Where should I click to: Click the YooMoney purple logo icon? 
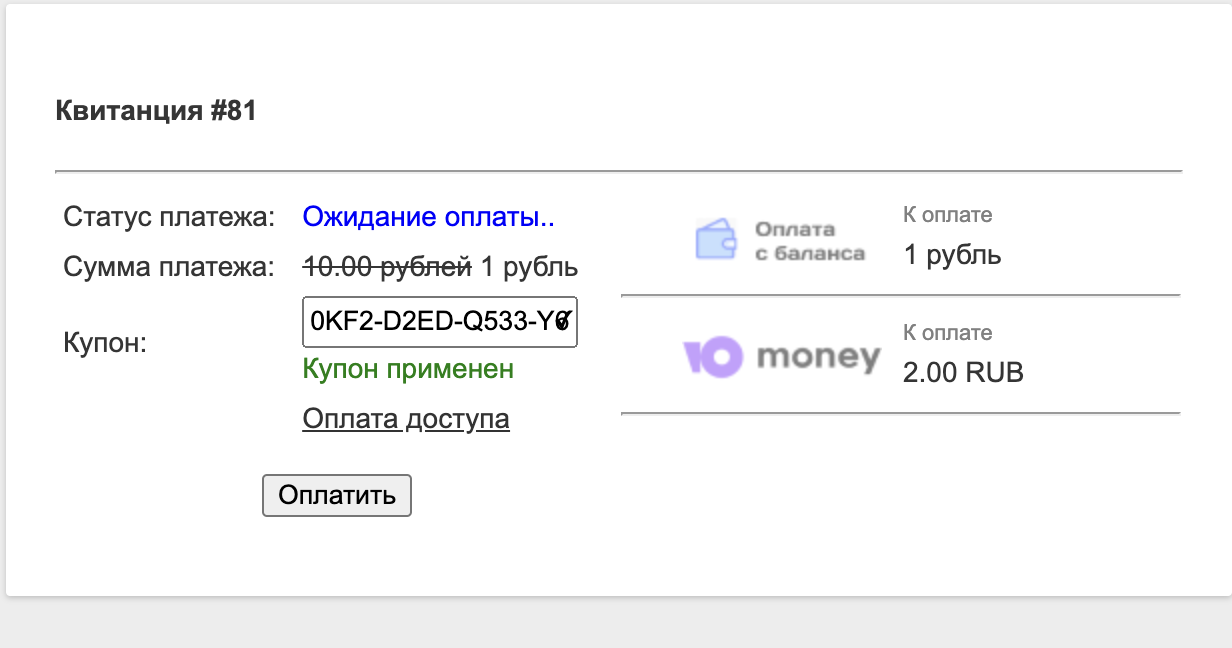point(712,357)
